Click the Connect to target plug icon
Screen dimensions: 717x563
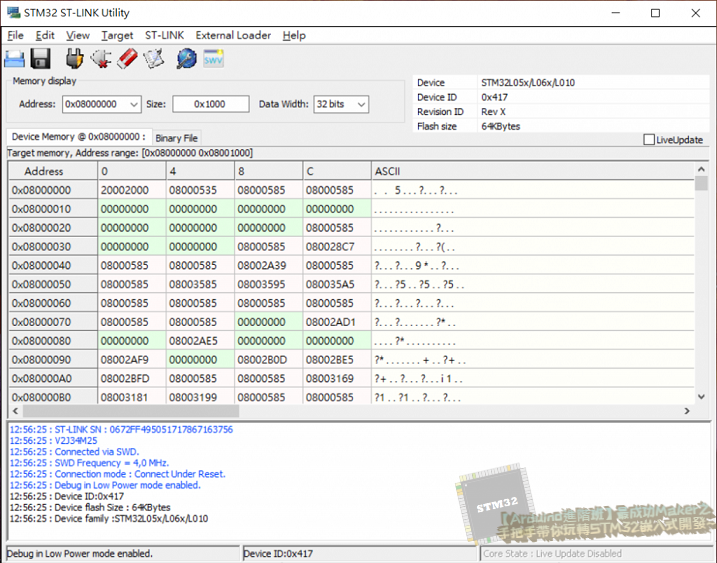click(x=75, y=59)
